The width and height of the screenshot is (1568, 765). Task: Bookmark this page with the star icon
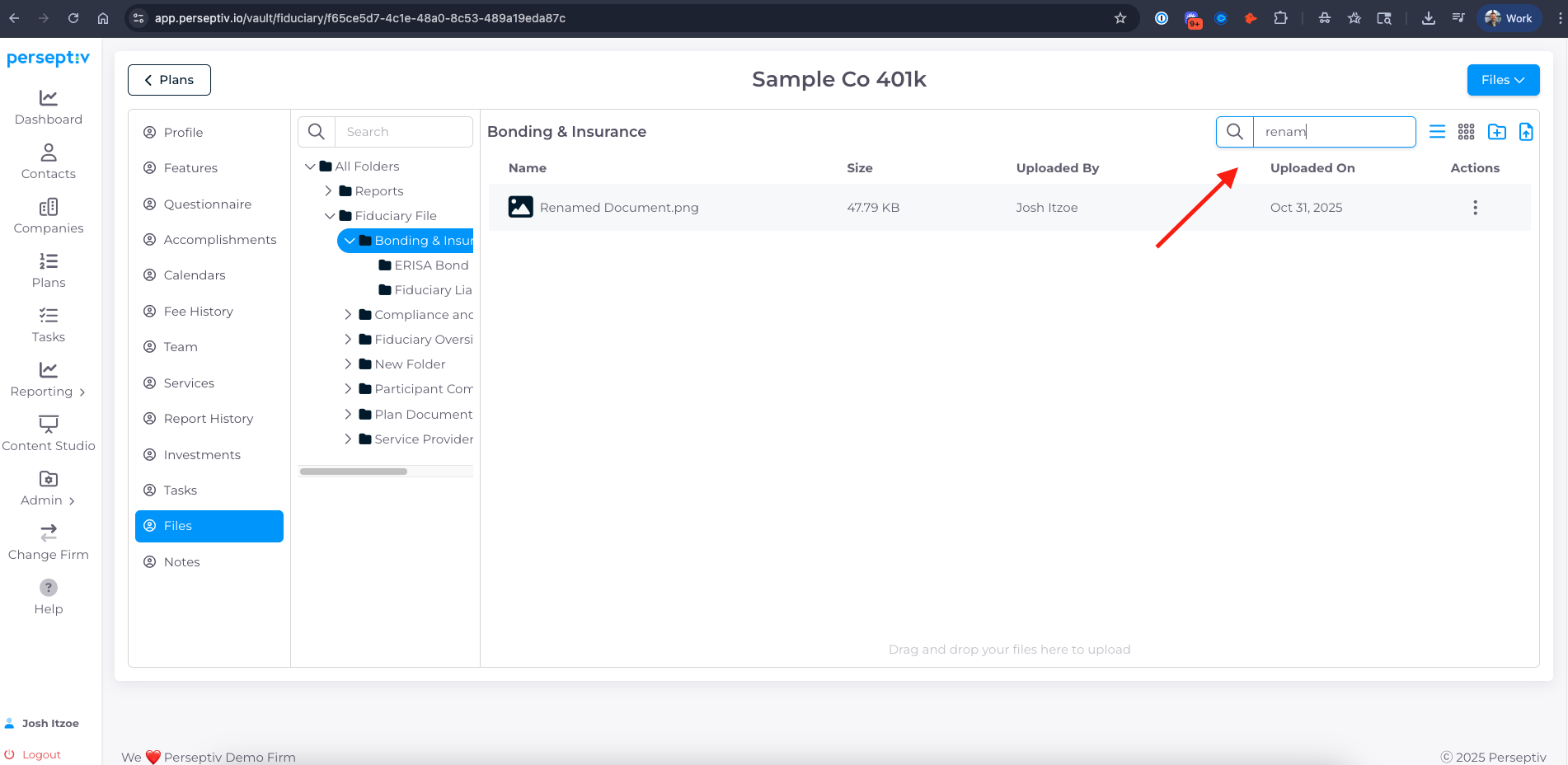point(1120,18)
